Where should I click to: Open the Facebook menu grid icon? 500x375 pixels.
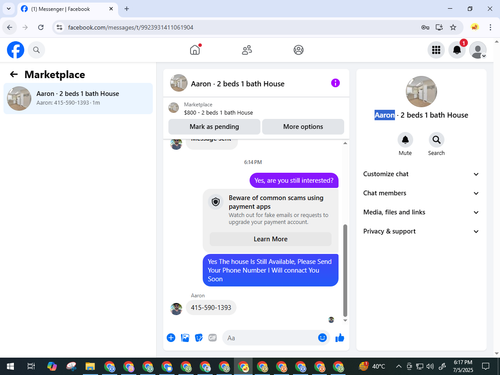point(436,50)
